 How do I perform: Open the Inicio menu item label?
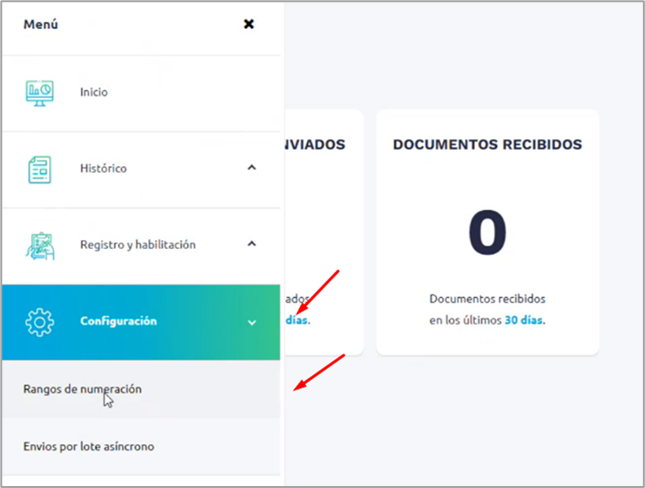point(94,92)
